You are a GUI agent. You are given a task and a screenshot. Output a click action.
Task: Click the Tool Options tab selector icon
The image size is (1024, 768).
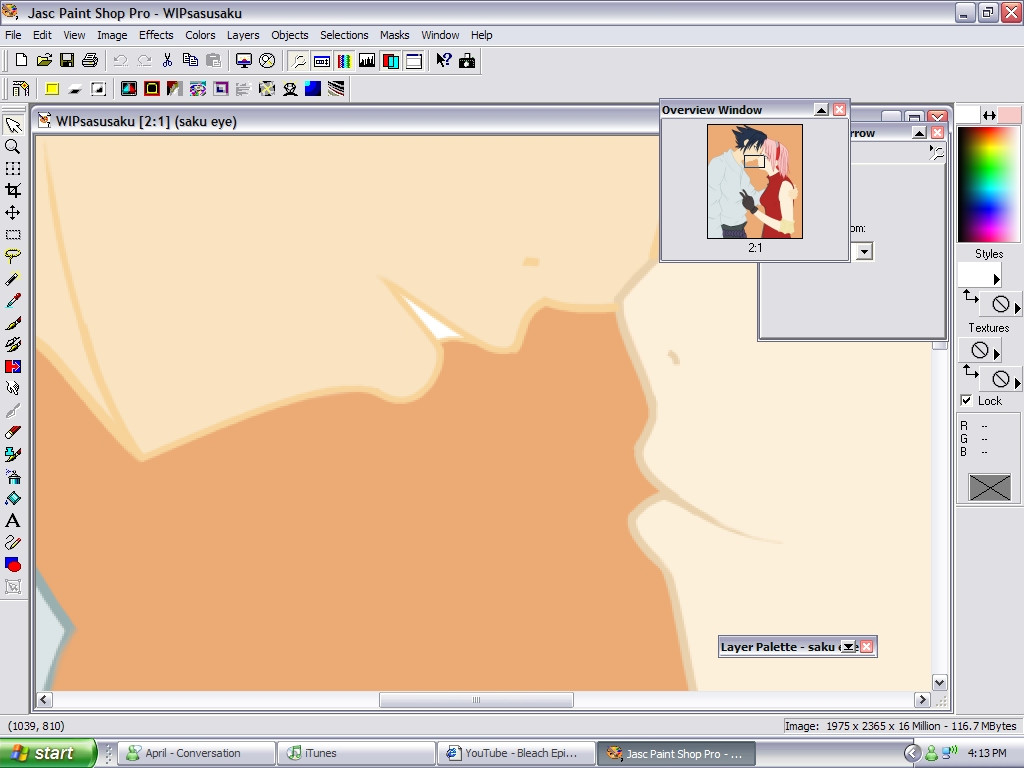tap(936, 153)
